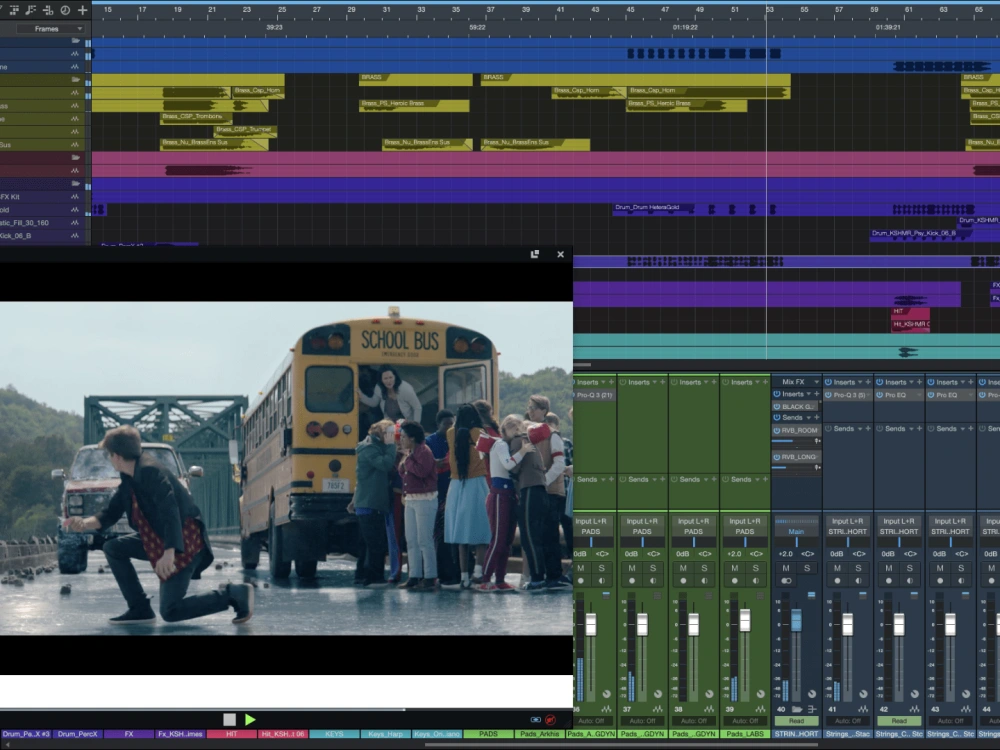Click the Add Tracks plus icon
Screen dimensions: 1000x750
click(82, 10)
